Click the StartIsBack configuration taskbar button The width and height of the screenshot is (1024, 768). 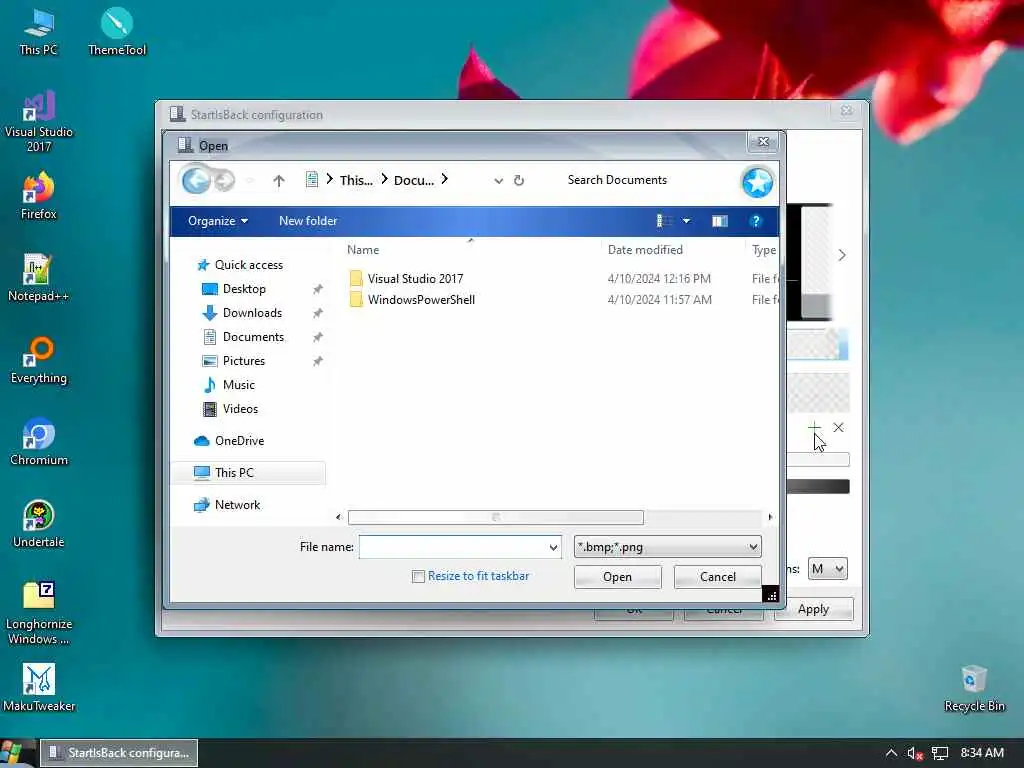coord(119,753)
